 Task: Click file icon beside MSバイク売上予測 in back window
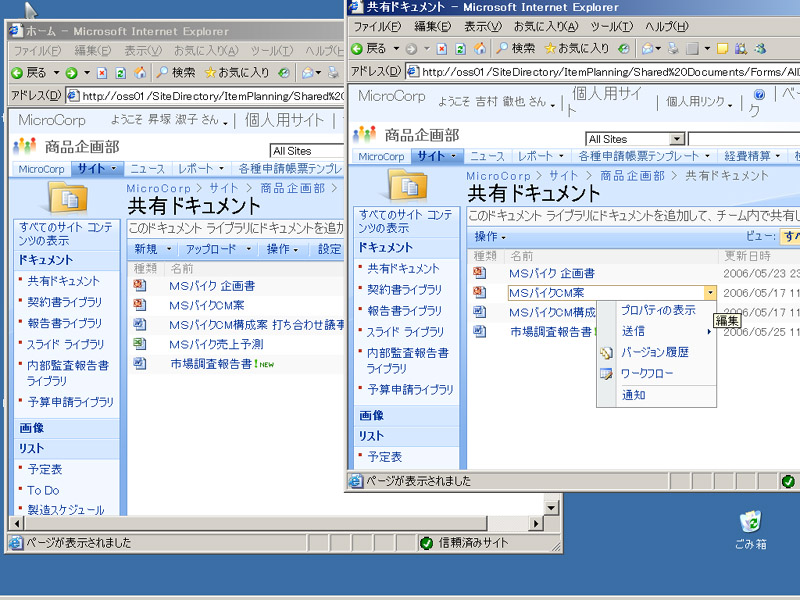(x=139, y=343)
